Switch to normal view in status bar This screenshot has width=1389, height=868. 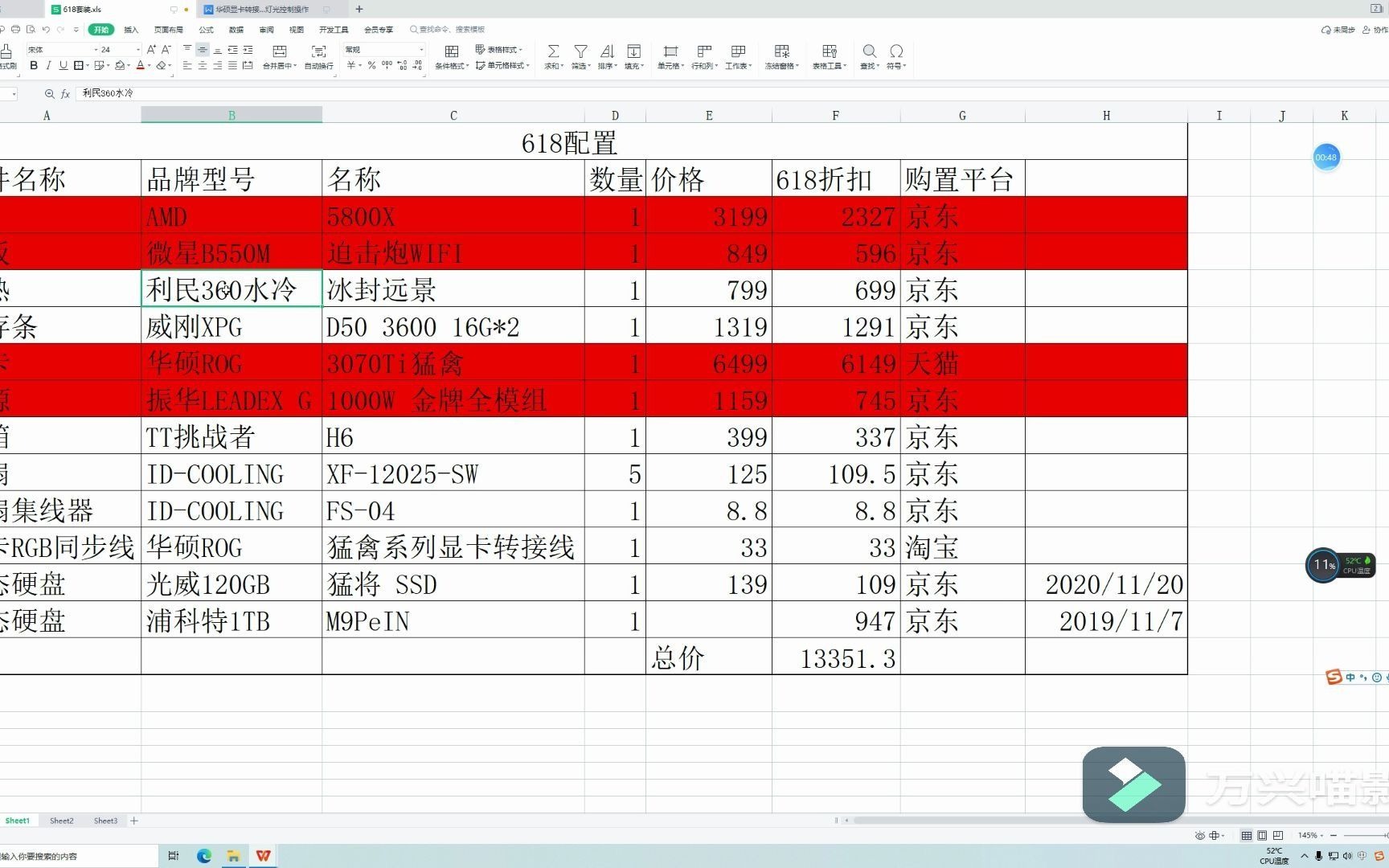[1246, 836]
